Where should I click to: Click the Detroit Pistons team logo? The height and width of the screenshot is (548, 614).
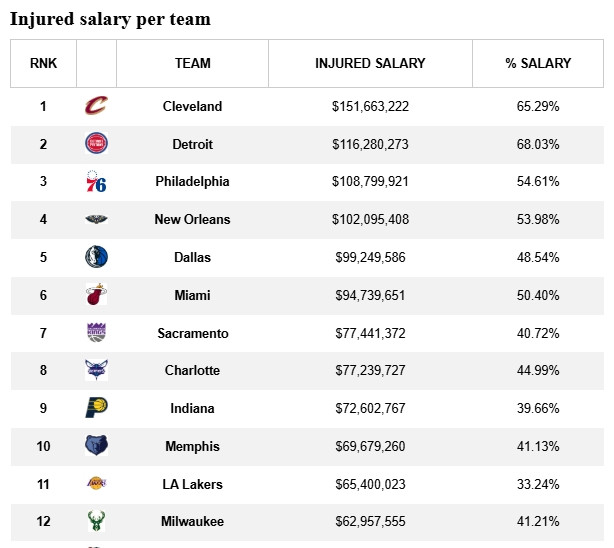click(96, 144)
